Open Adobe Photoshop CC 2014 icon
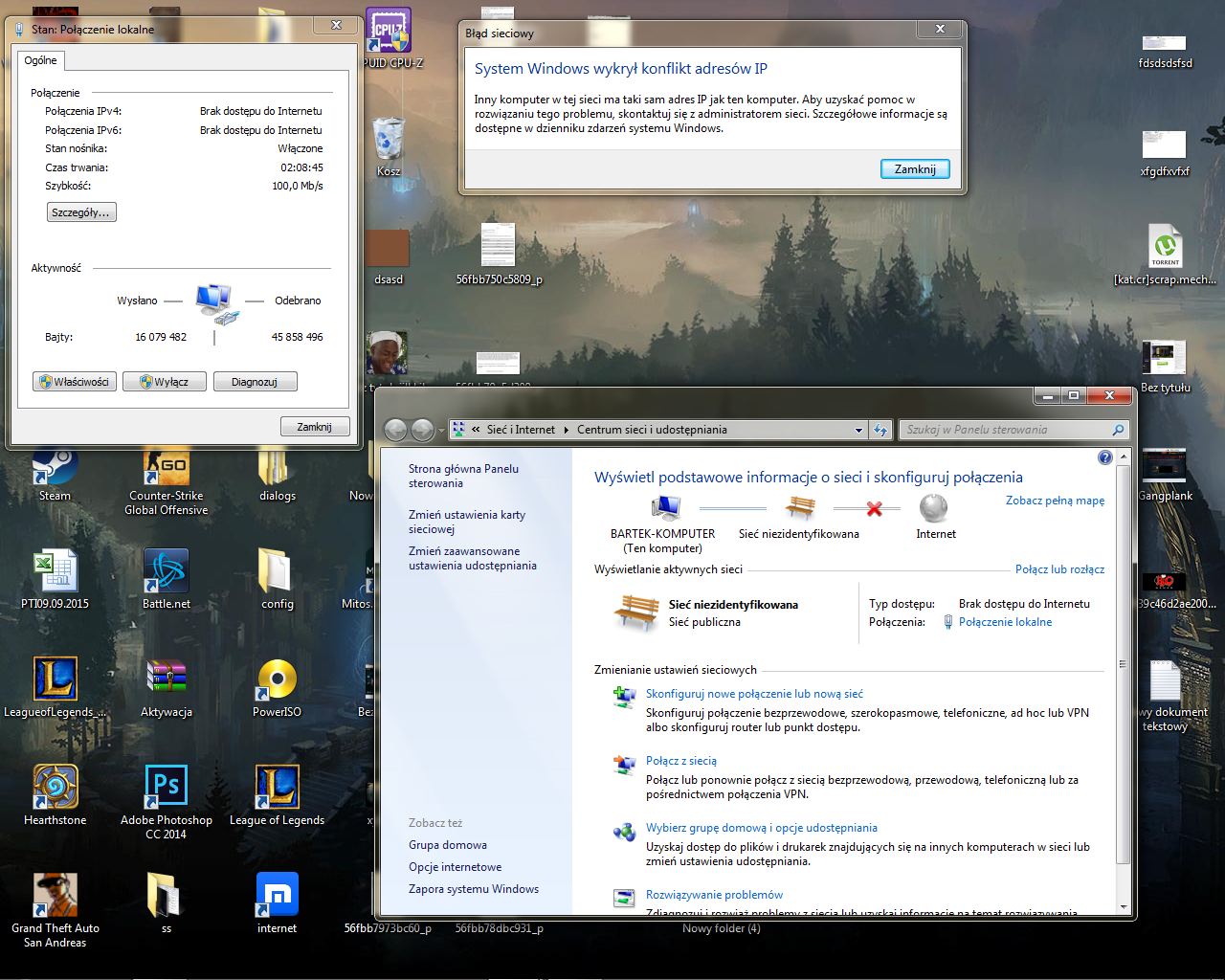This screenshot has width=1225, height=980. [167, 788]
